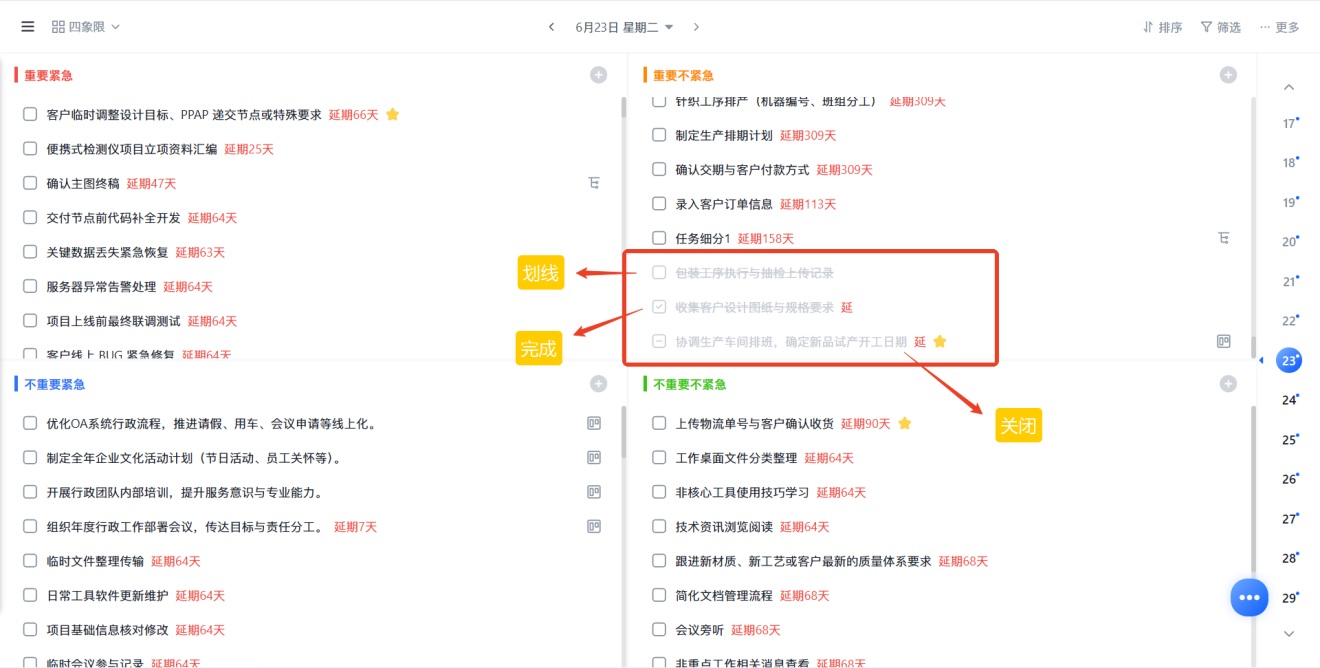Open subtask icon on 确认主图终稿 row
The width and height of the screenshot is (1320, 668).
(594, 183)
